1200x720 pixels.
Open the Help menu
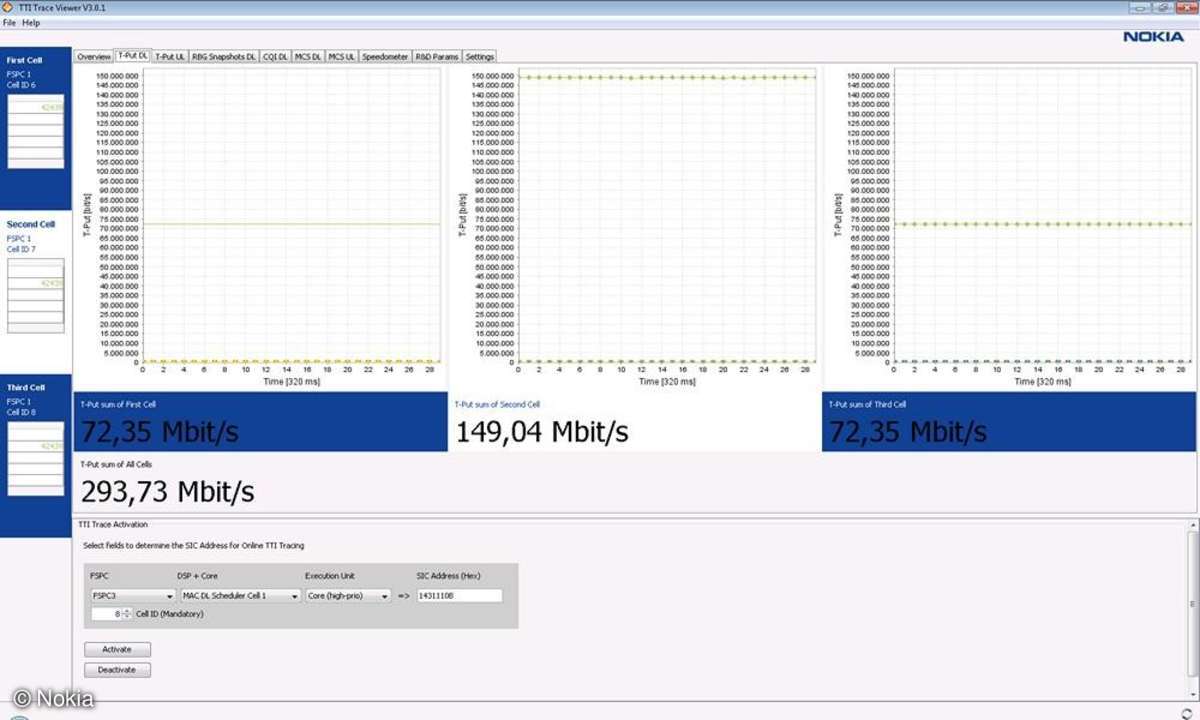(x=31, y=22)
